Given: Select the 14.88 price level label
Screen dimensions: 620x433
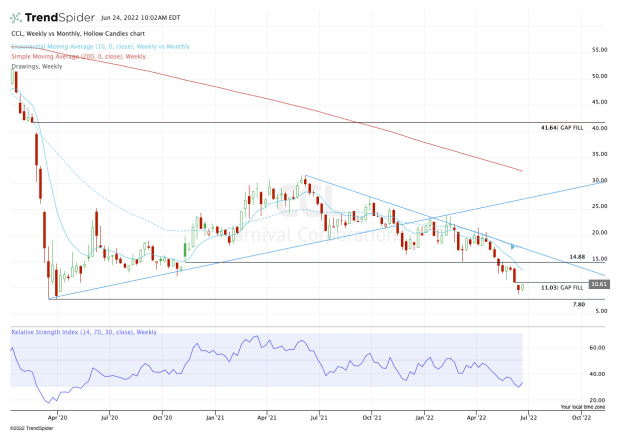Looking at the screenshot, I should pyautogui.click(x=575, y=257).
